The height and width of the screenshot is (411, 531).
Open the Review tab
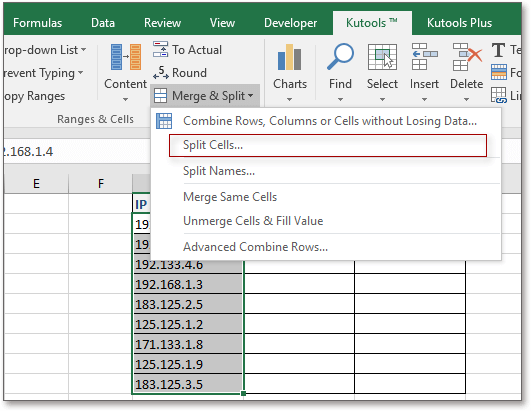162,23
